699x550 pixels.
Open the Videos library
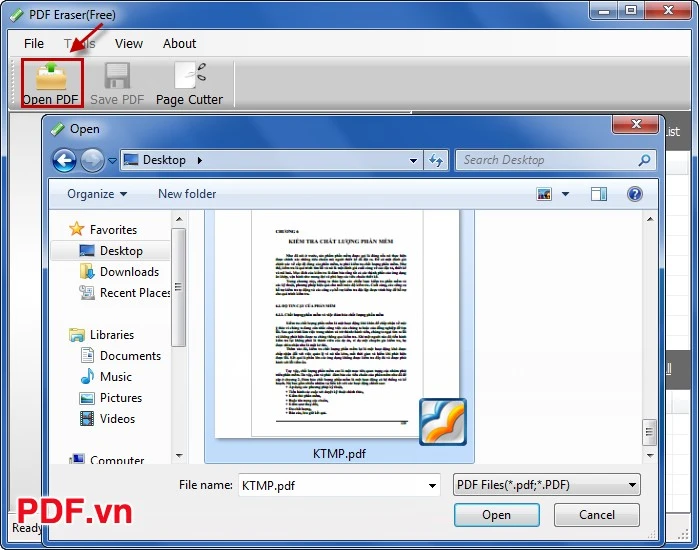click(107, 419)
